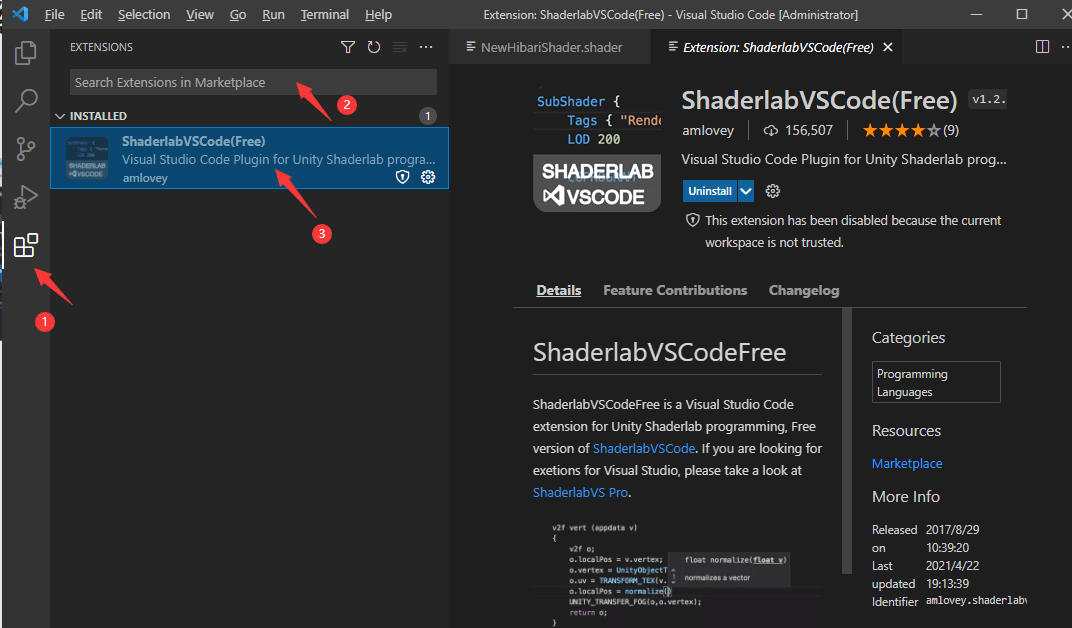Switch to the Changelog tab
This screenshot has width=1072, height=628.
click(803, 290)
